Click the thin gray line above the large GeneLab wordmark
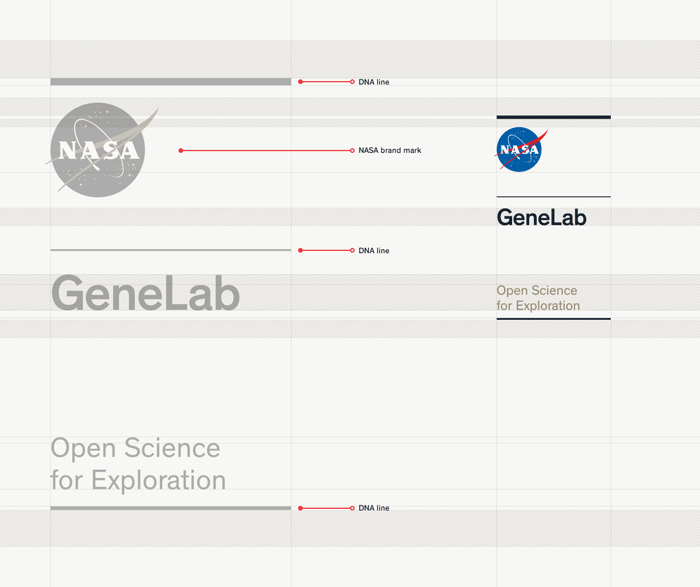 [170, 250]
